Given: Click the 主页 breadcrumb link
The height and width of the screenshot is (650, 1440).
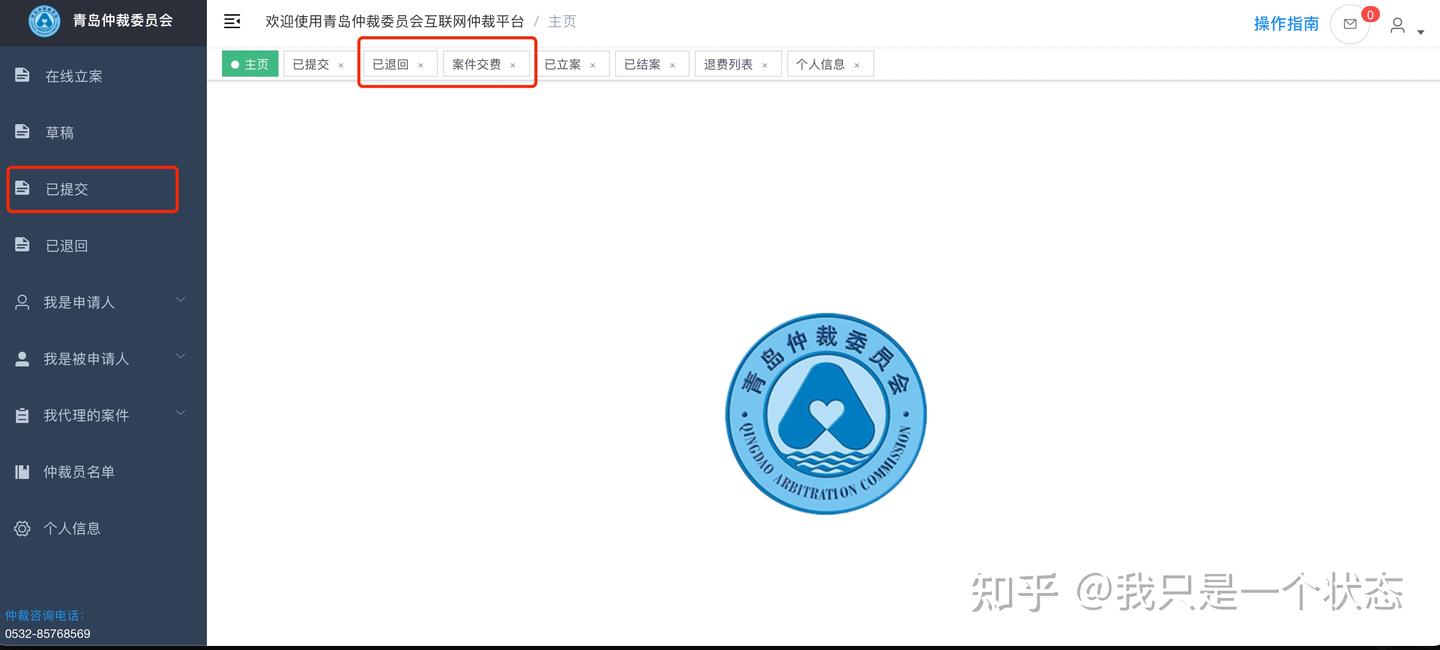Looking at the screenshot, I should pos(562,21).
